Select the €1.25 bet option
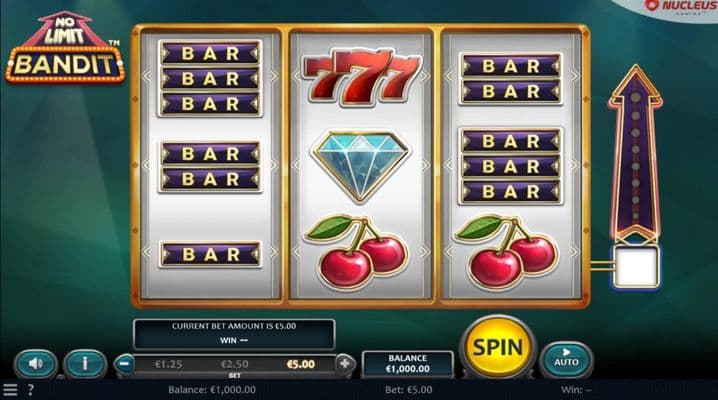 point(169,364)
